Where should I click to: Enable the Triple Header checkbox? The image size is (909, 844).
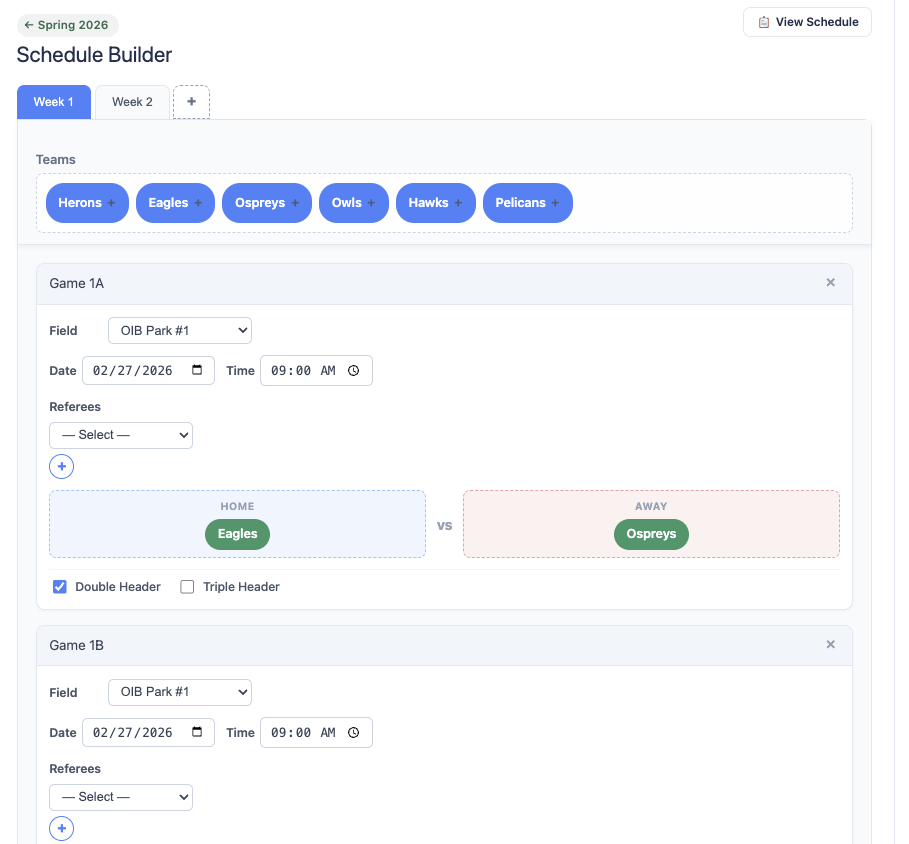point(187,587)
